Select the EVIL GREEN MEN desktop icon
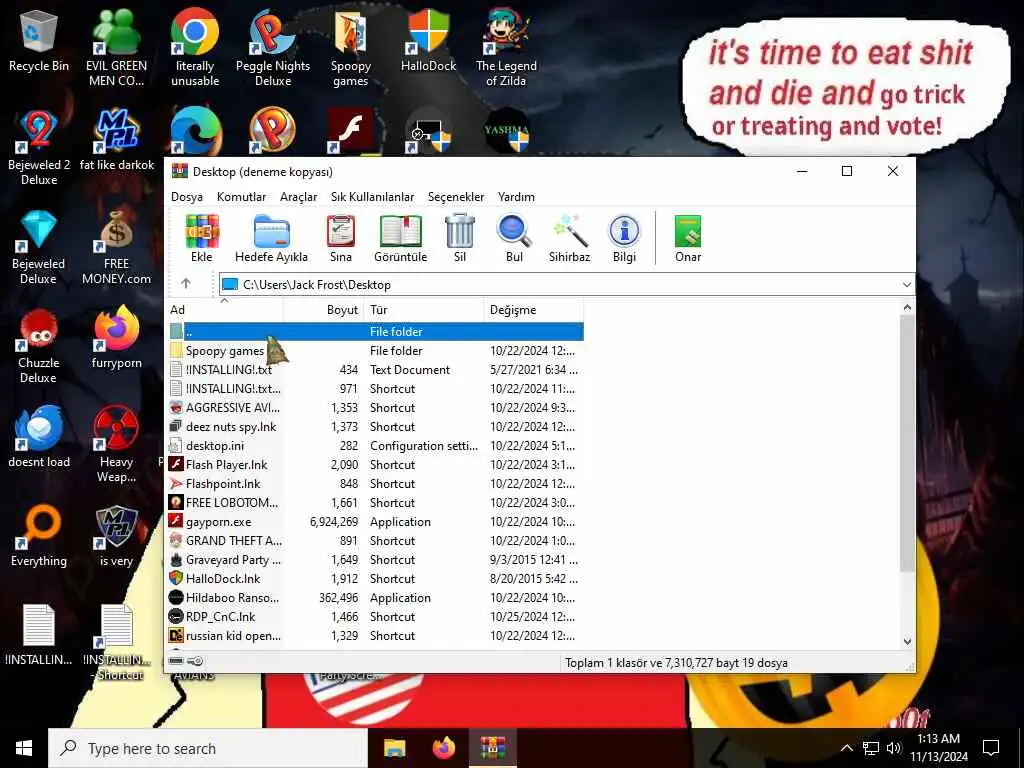Viewport: 1024px width, 768px height. point(116,48)
